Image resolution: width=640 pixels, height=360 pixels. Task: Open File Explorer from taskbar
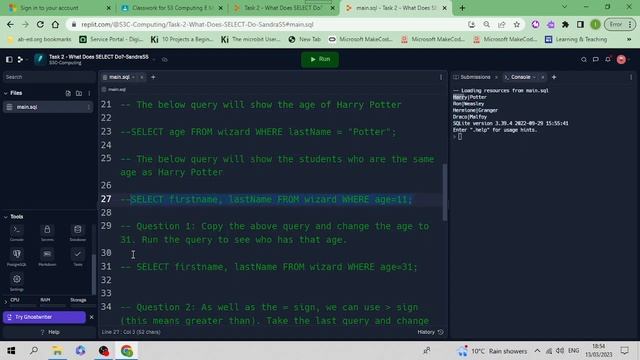tap(57, 351)
